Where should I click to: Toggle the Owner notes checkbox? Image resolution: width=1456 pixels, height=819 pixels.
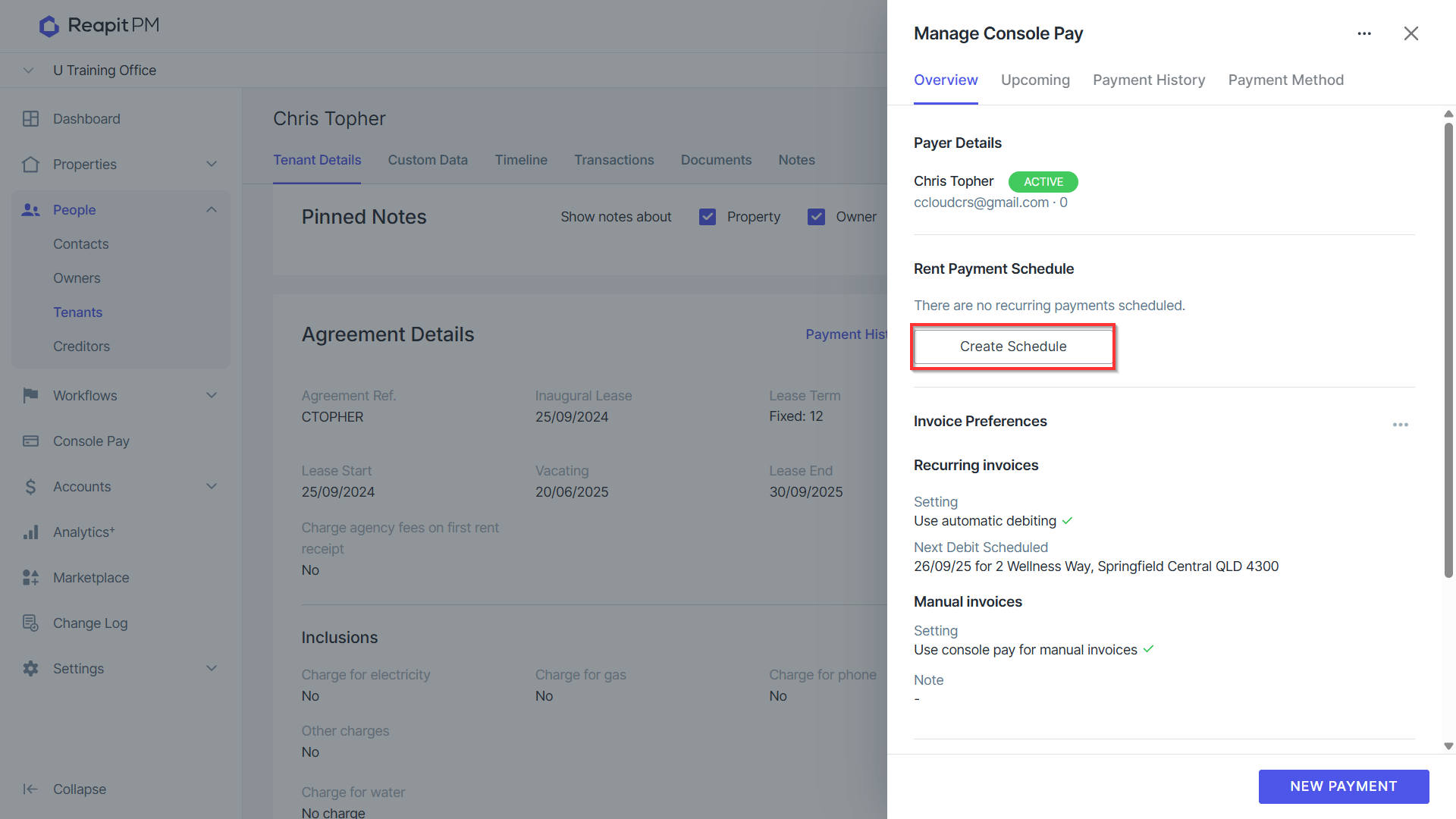[x=816, y=217]
